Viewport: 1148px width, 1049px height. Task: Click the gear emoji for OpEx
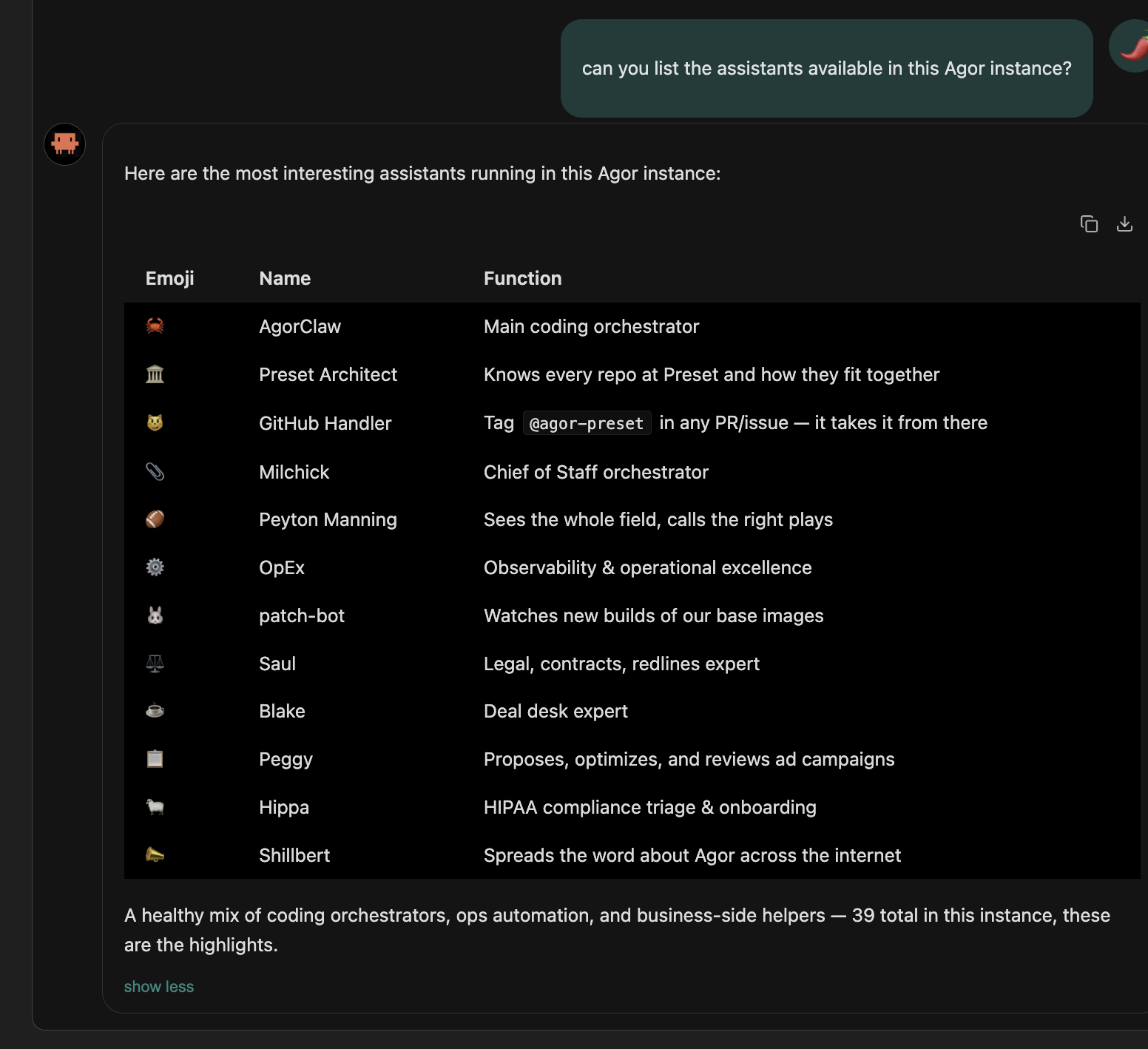(x=155, y=567)
